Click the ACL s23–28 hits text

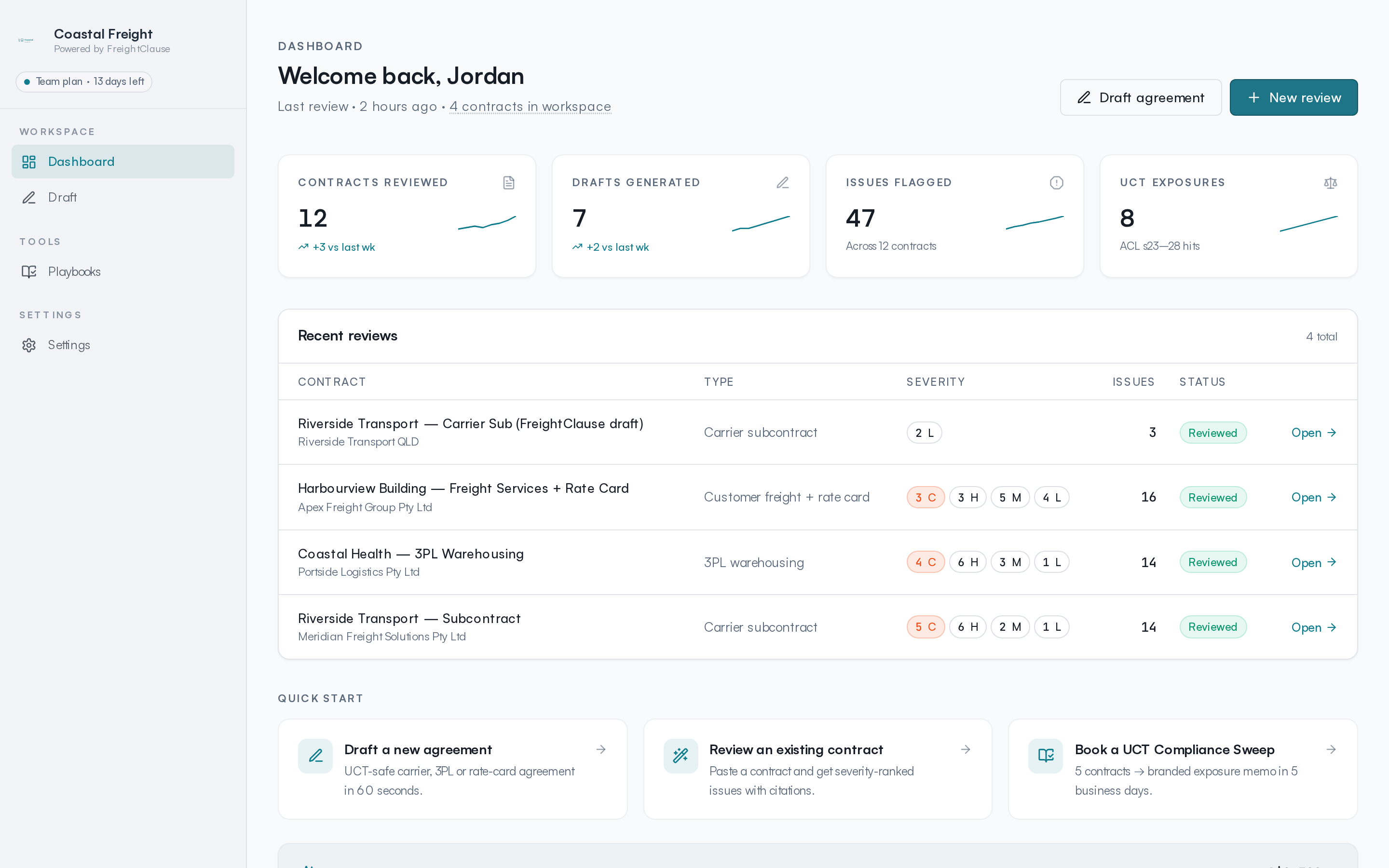point(1159,246)
